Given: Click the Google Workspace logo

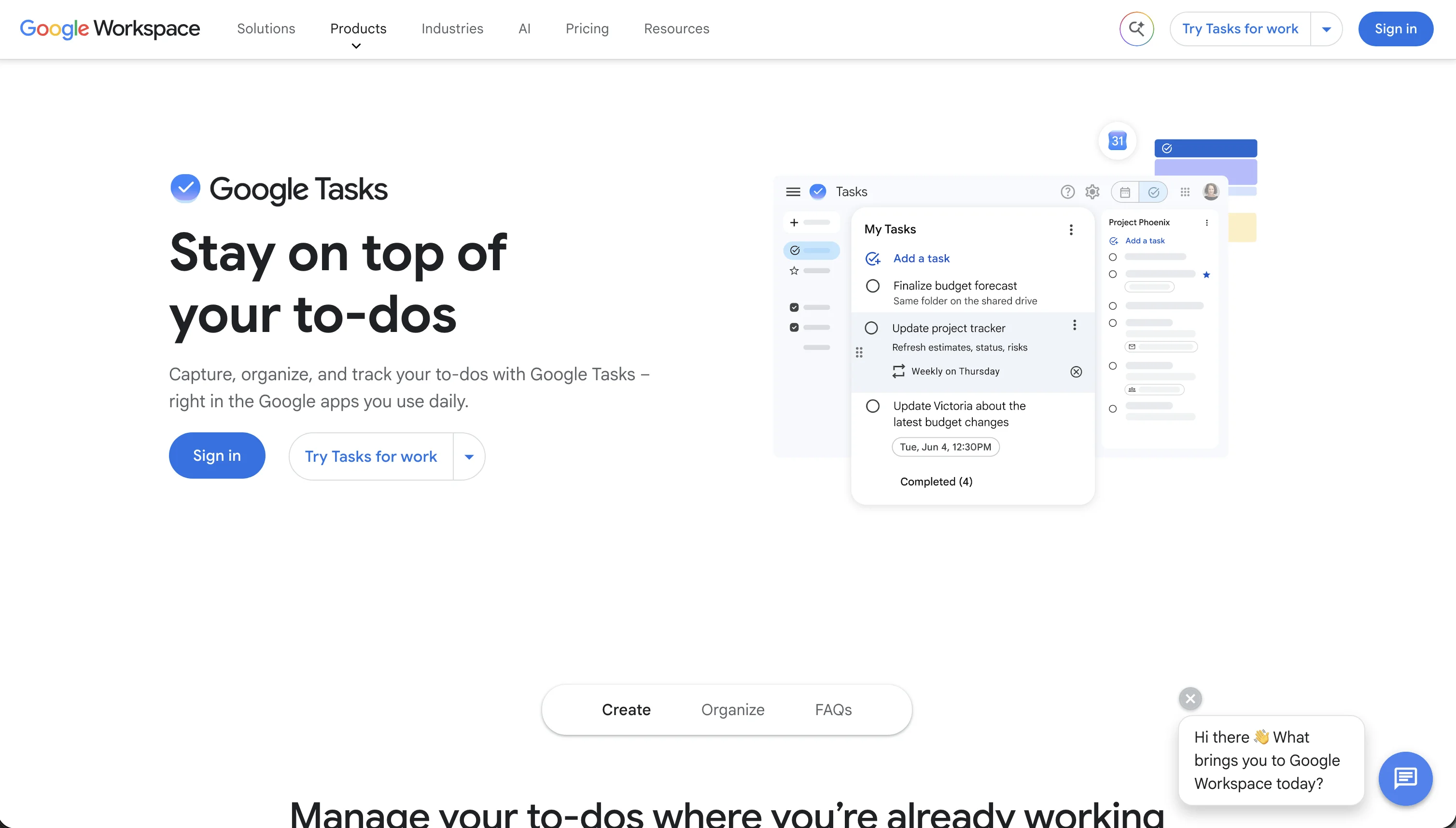Looking at the screenshot, I should 110,28.
